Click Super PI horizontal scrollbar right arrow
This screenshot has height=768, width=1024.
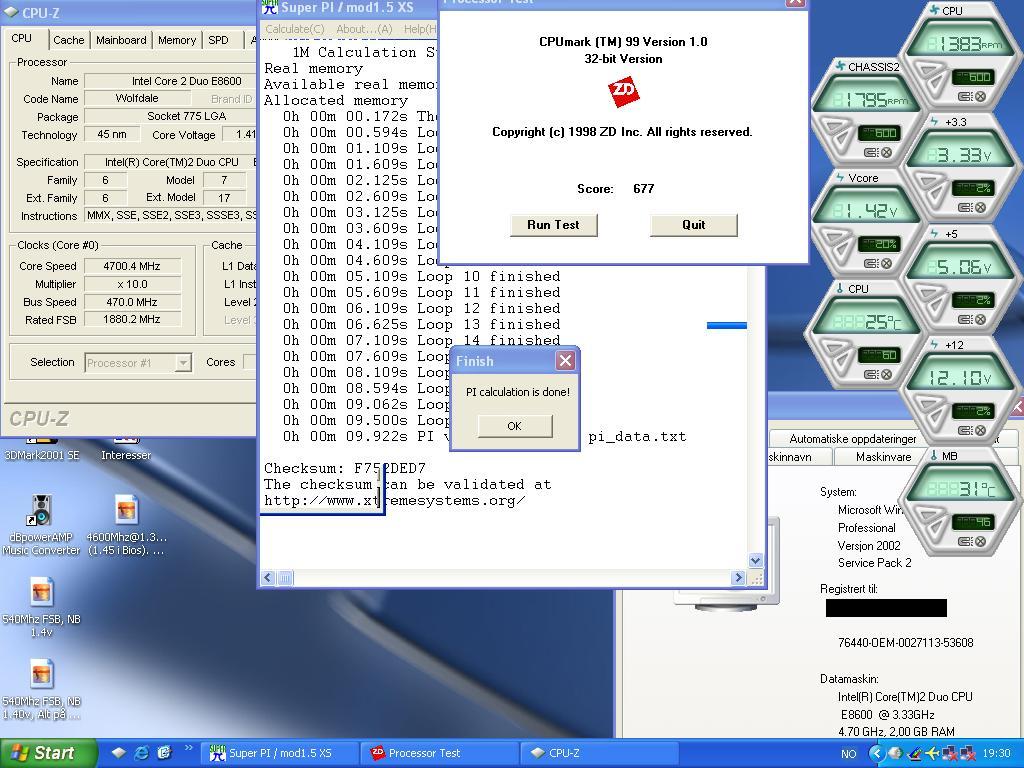738,577
